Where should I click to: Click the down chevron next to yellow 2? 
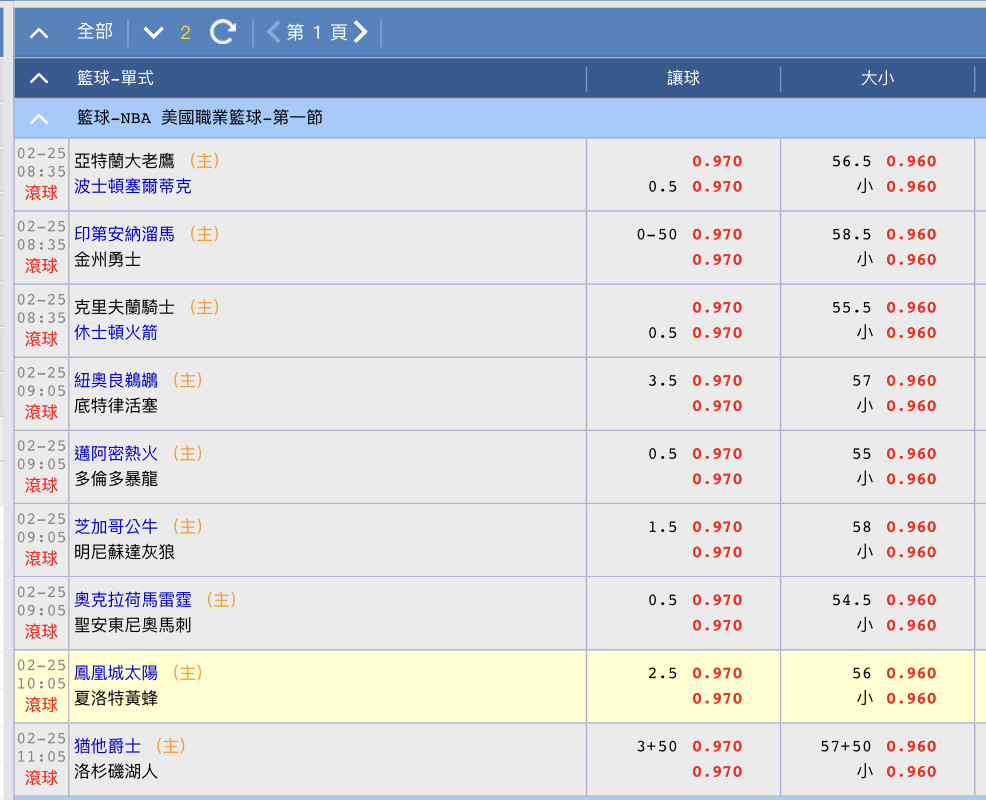153,33
